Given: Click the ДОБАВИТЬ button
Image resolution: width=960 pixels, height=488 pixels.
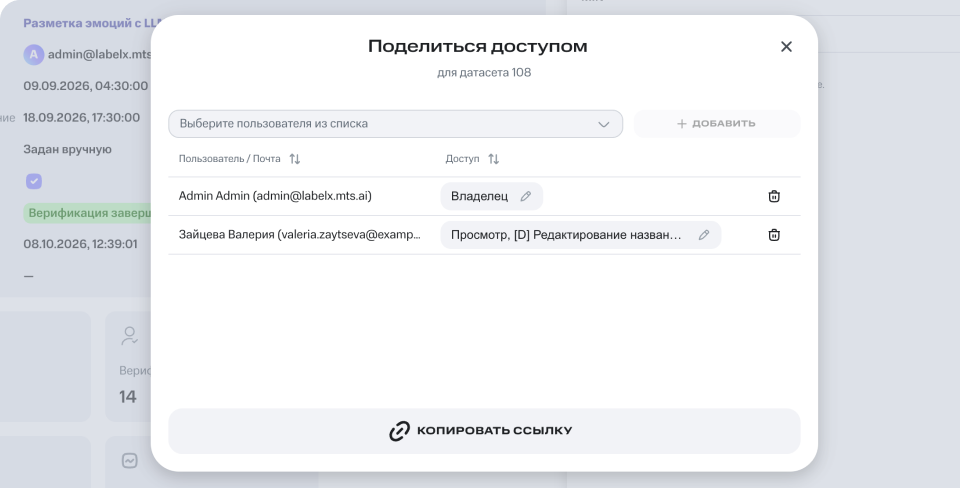Looking at the screenshot, I should (x=717, y=124).
